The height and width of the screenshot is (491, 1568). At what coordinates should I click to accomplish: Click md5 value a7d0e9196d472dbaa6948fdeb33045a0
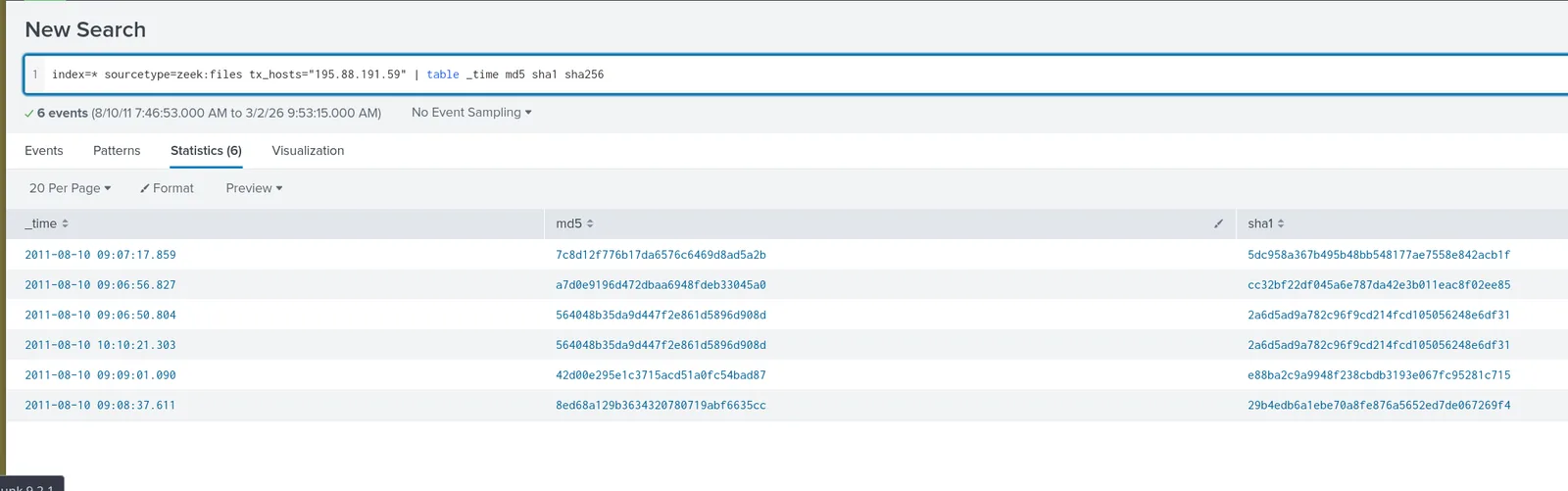[661, 285]
